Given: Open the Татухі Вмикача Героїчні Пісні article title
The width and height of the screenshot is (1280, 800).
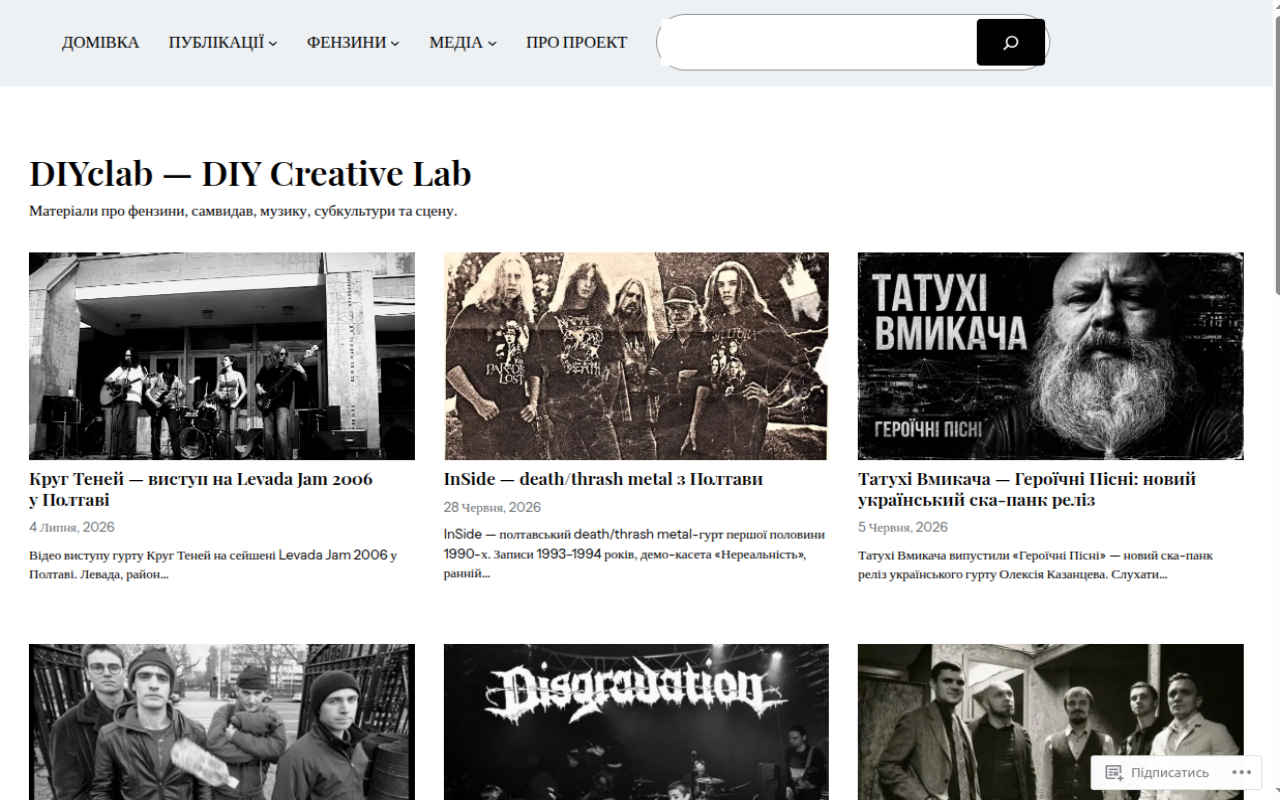Looking at the screenshot, I should point(1026,489).
